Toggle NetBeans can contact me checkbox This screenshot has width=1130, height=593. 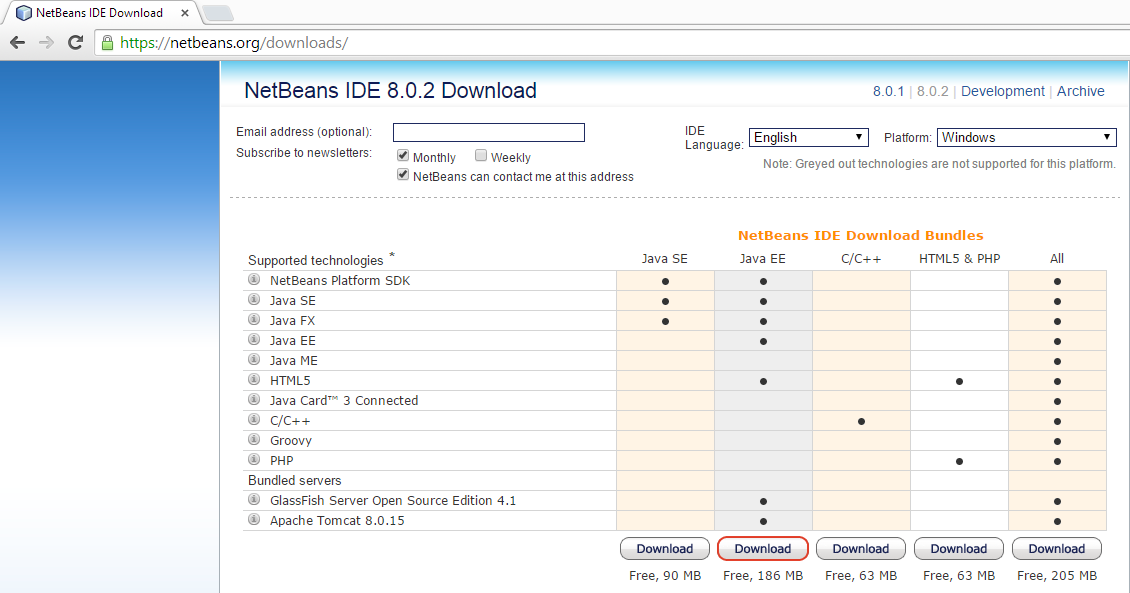pos(403,175)
